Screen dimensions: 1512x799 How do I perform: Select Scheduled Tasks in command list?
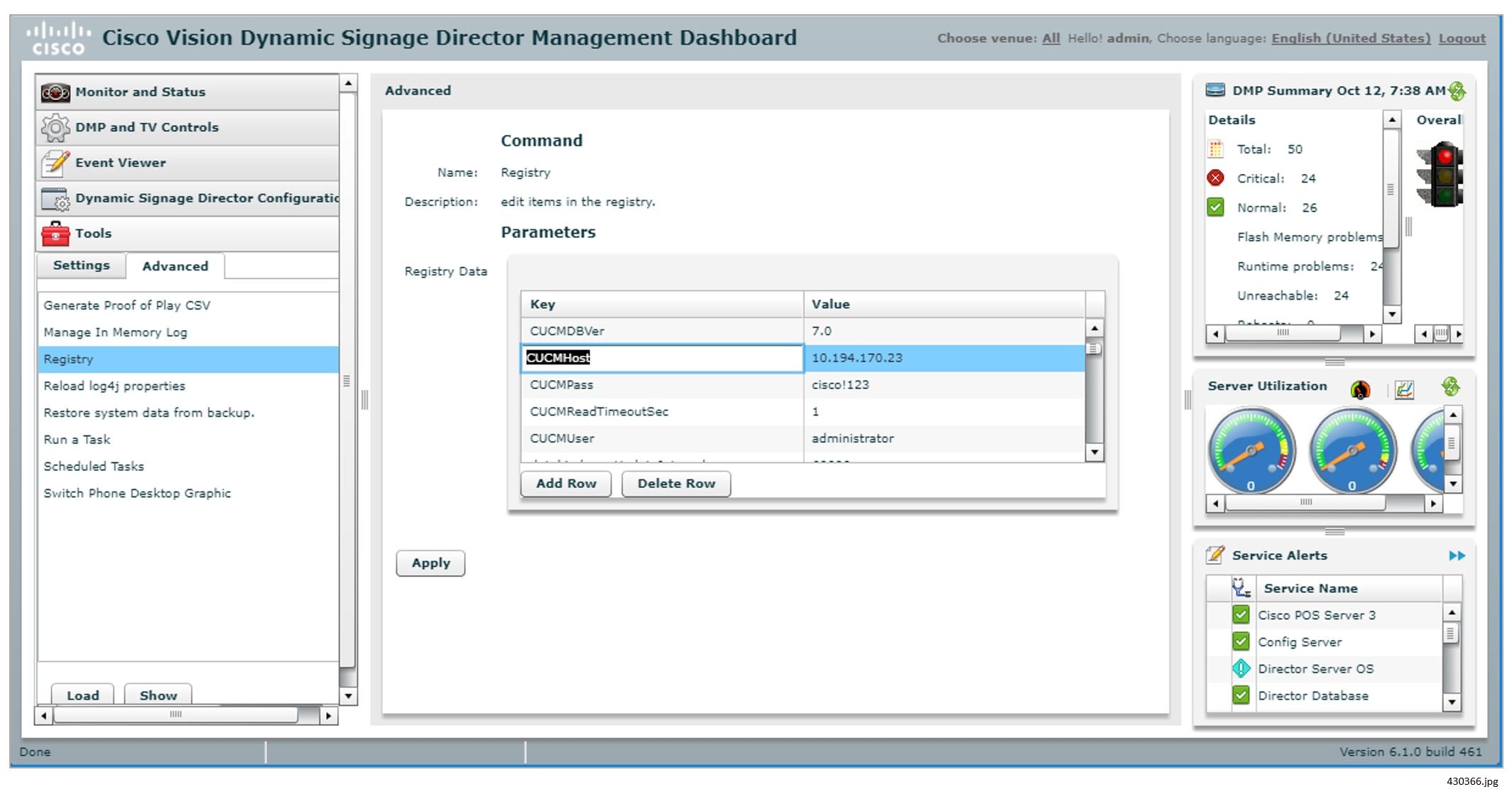[x=94, y=467]
